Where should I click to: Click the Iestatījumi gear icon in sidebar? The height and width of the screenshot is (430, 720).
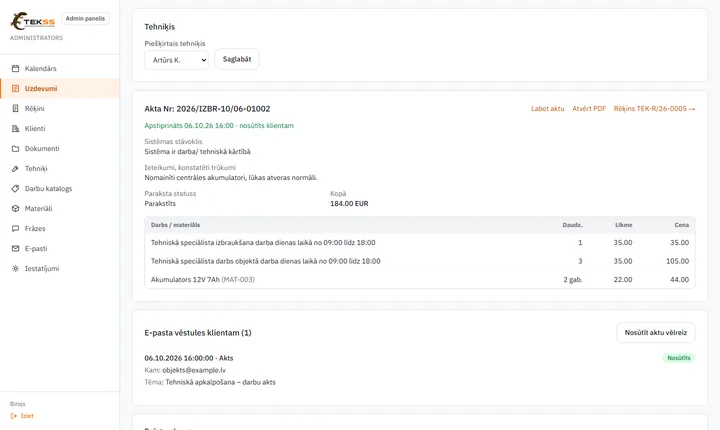point(15,268)
